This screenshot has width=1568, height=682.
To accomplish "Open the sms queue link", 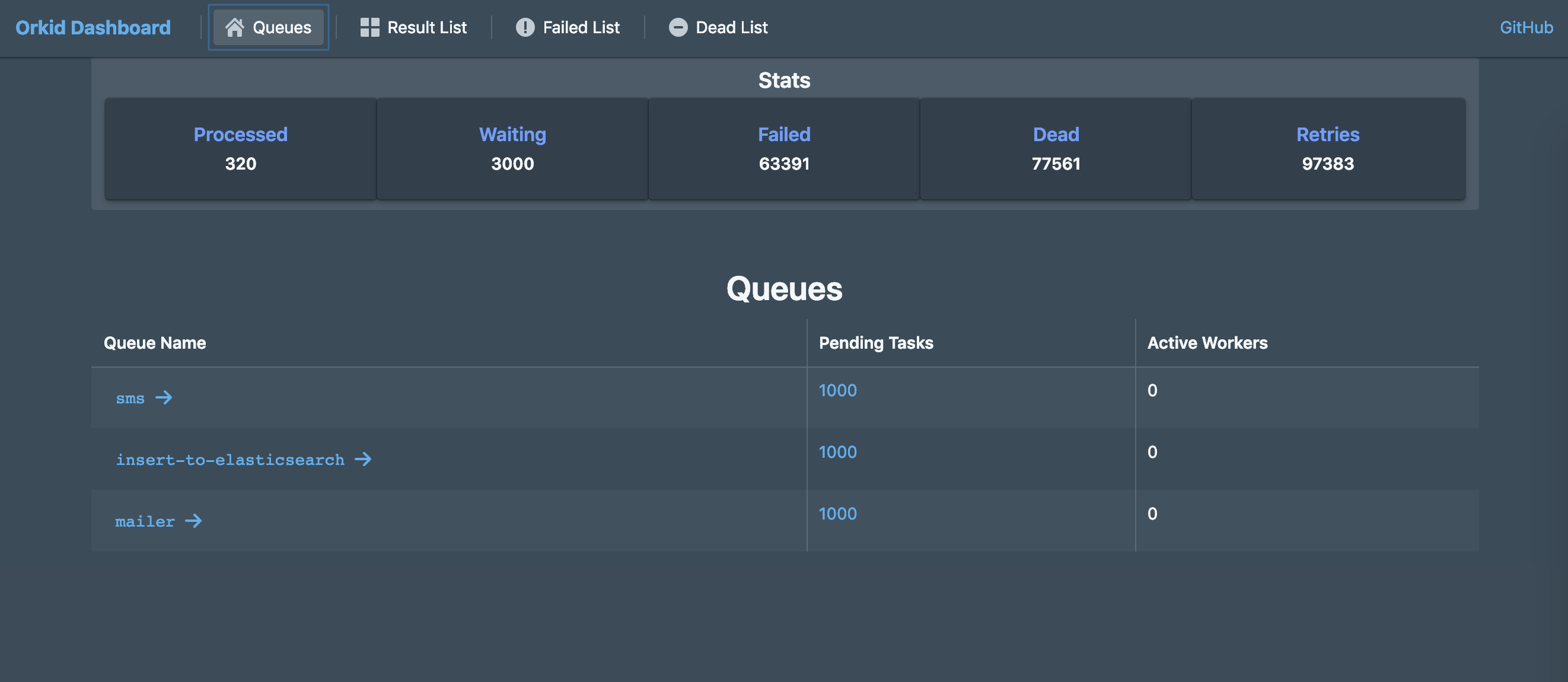I will click(130, 399).
